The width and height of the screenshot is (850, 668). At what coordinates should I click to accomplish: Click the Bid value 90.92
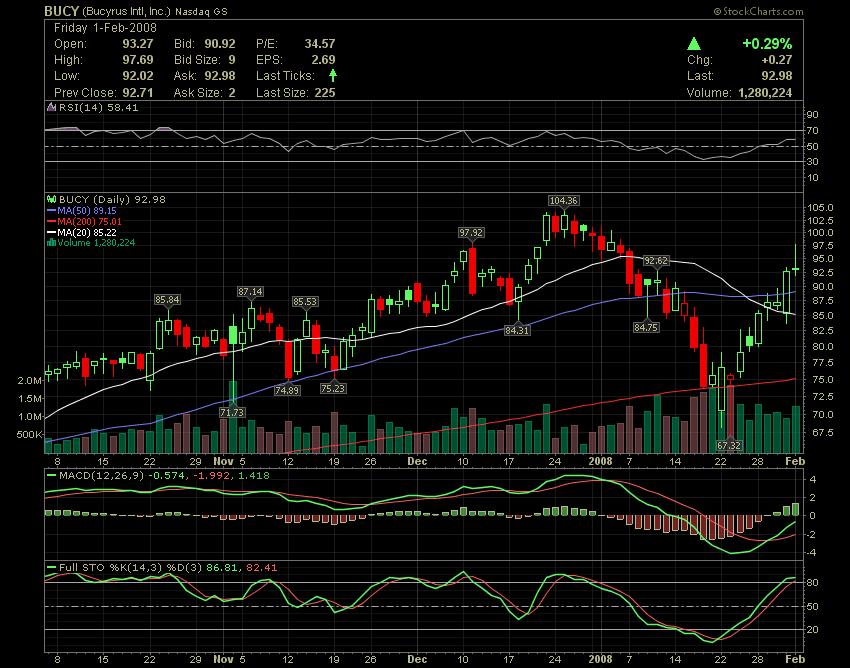coord(220,44)
